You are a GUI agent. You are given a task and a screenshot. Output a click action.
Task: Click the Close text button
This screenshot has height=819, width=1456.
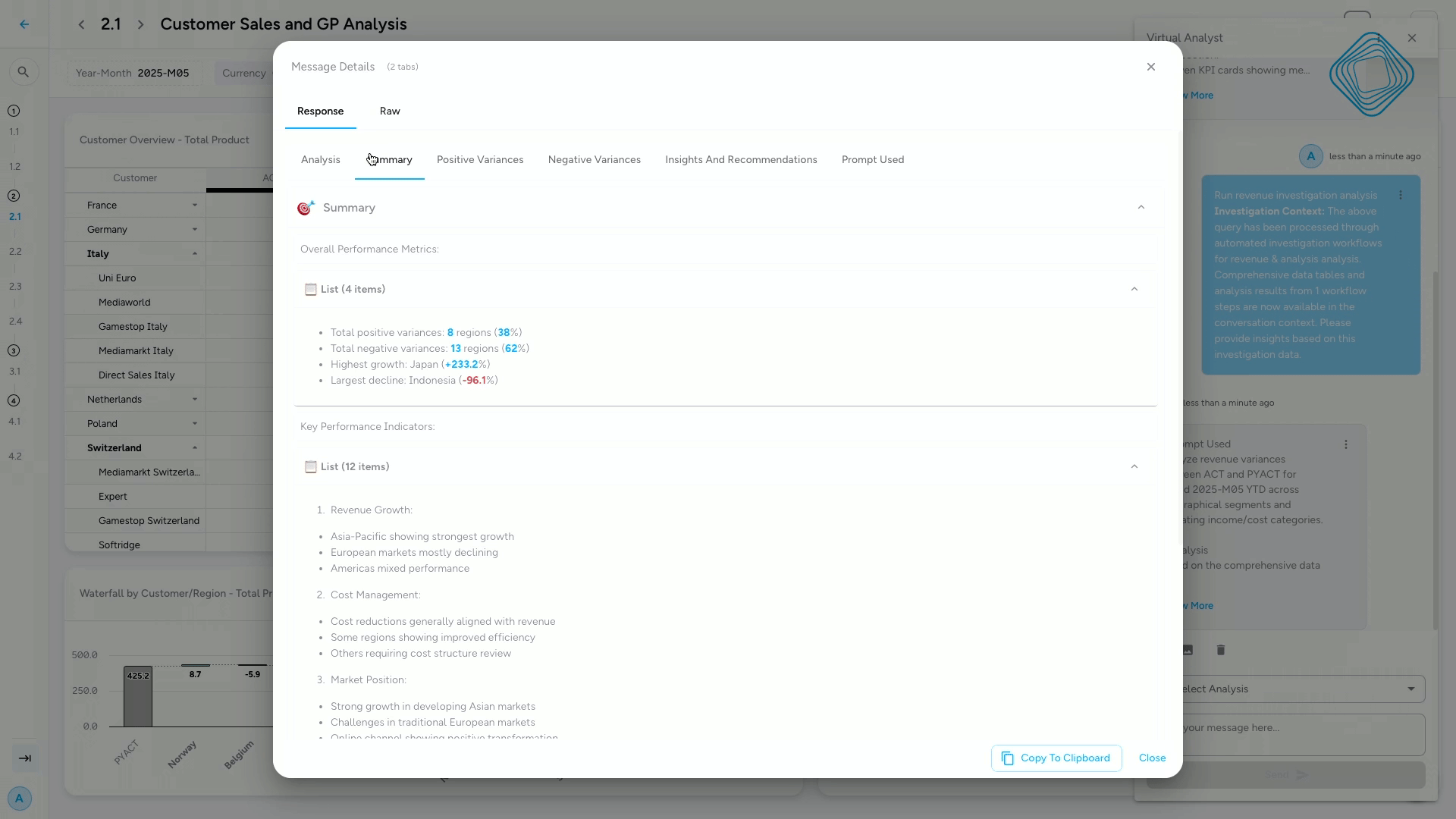[1152, 758]
